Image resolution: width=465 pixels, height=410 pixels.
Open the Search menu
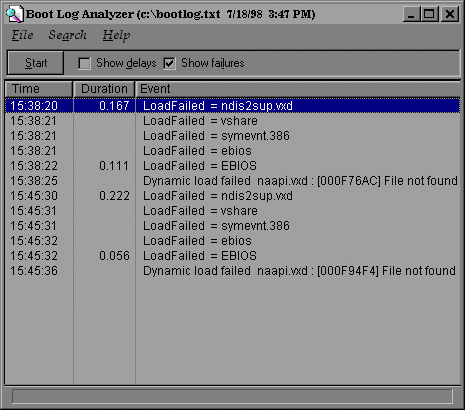pyautogui.click(x=67, y=35)
